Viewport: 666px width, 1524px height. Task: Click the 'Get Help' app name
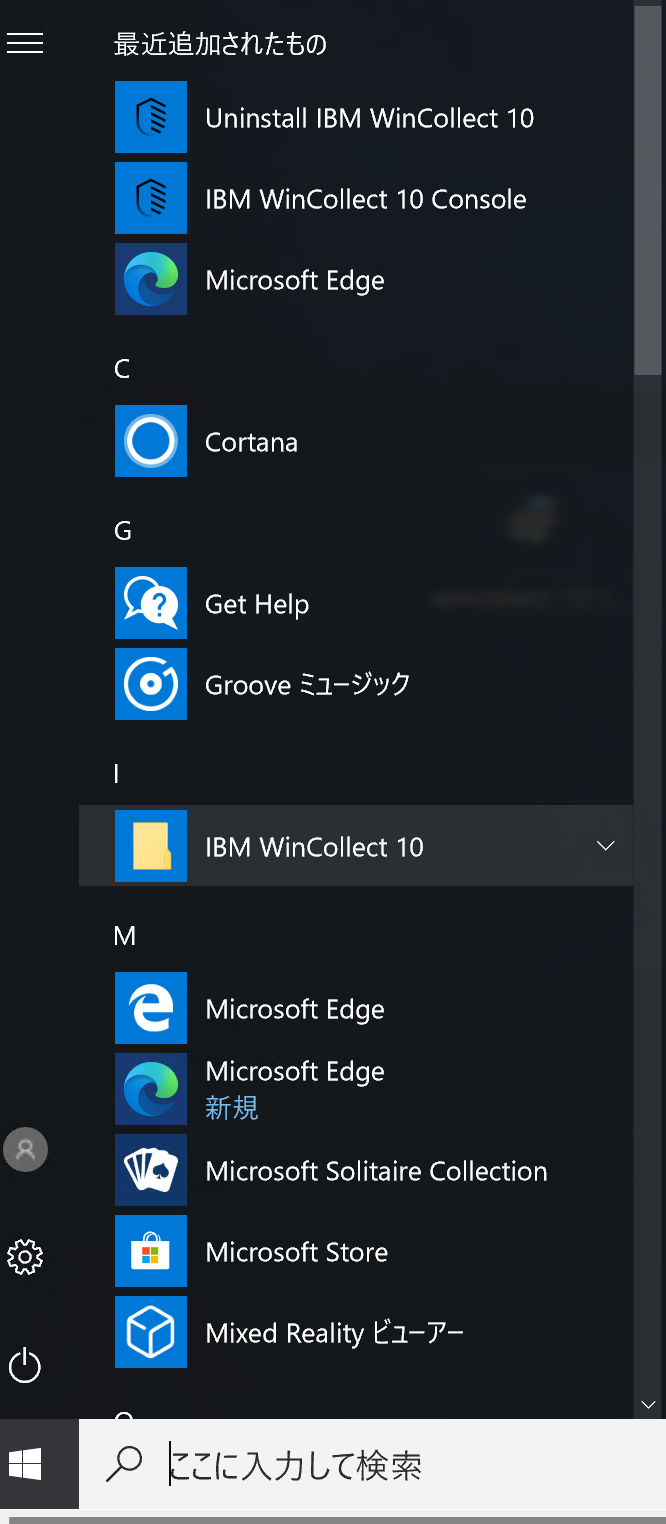(x=257, y=604)
